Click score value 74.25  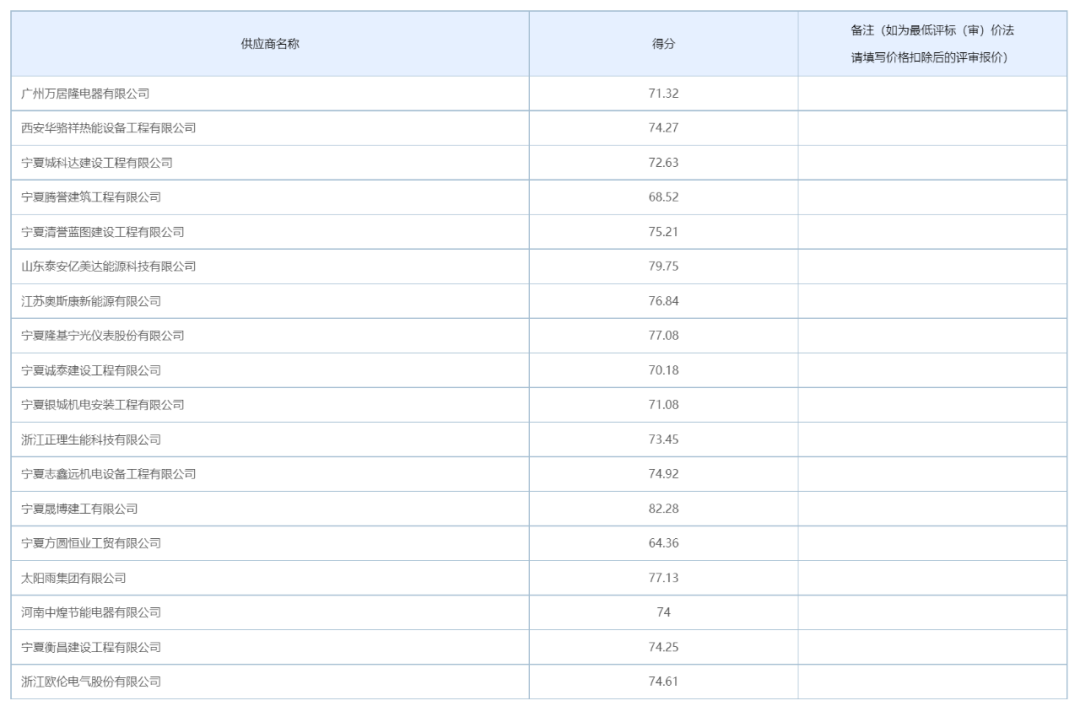coord(663,647)
